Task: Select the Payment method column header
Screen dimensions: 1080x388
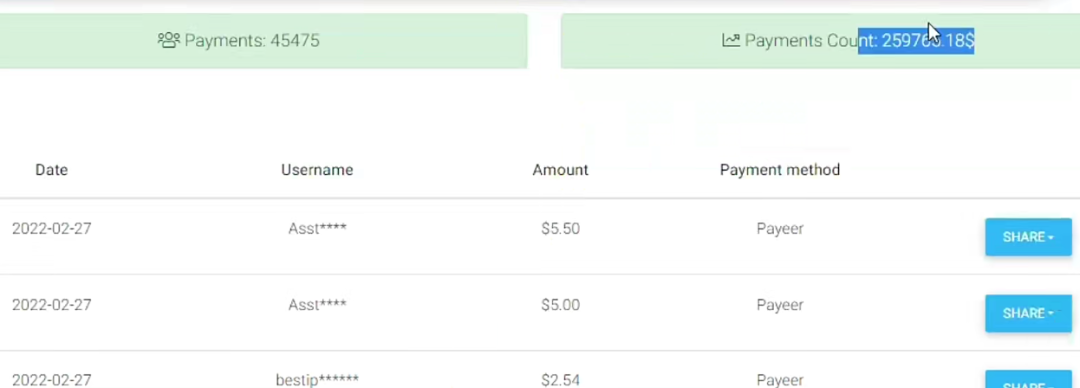Action: [x=780, y=170]
